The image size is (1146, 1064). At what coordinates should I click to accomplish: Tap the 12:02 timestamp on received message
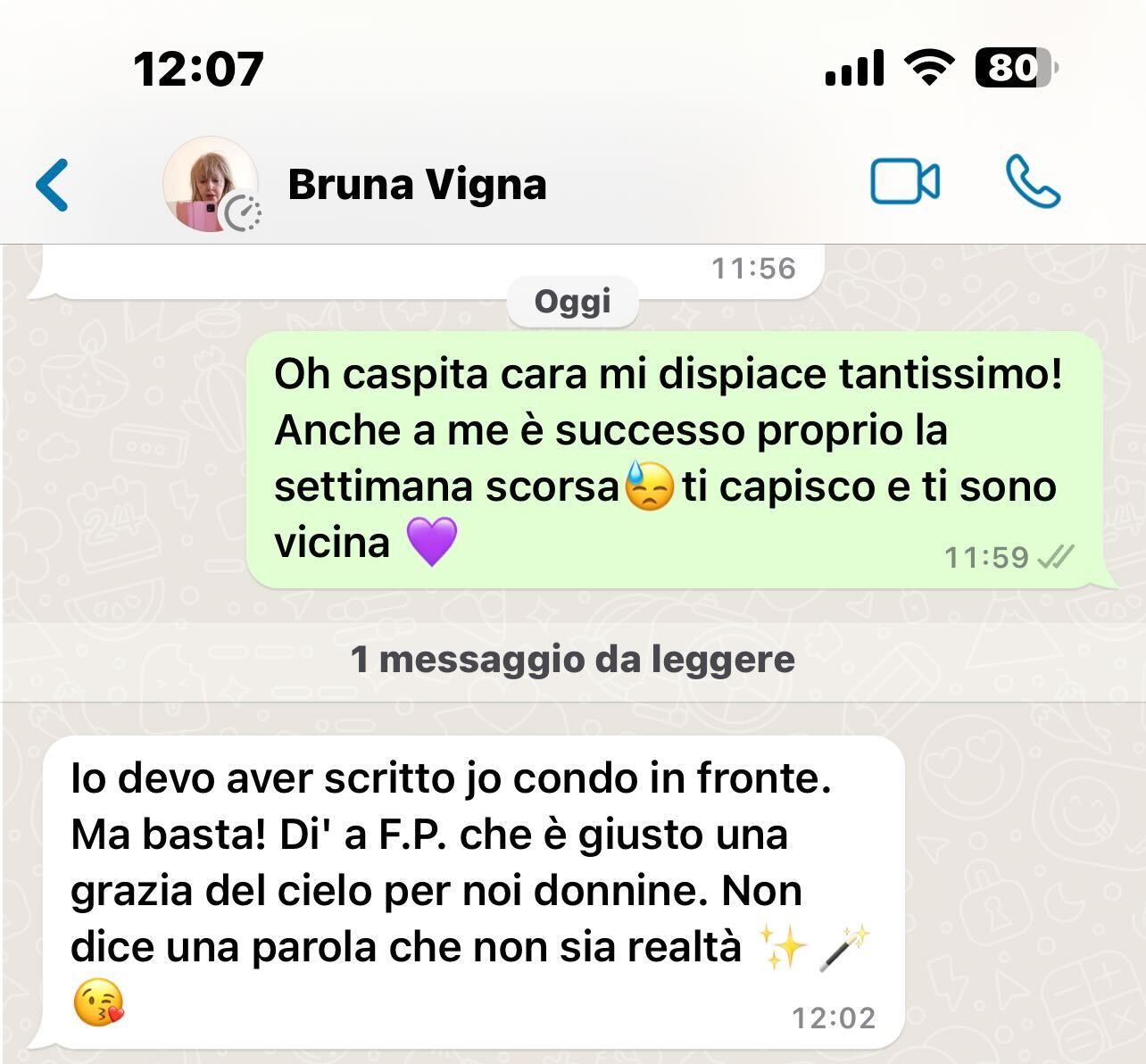coord(834,1018)
